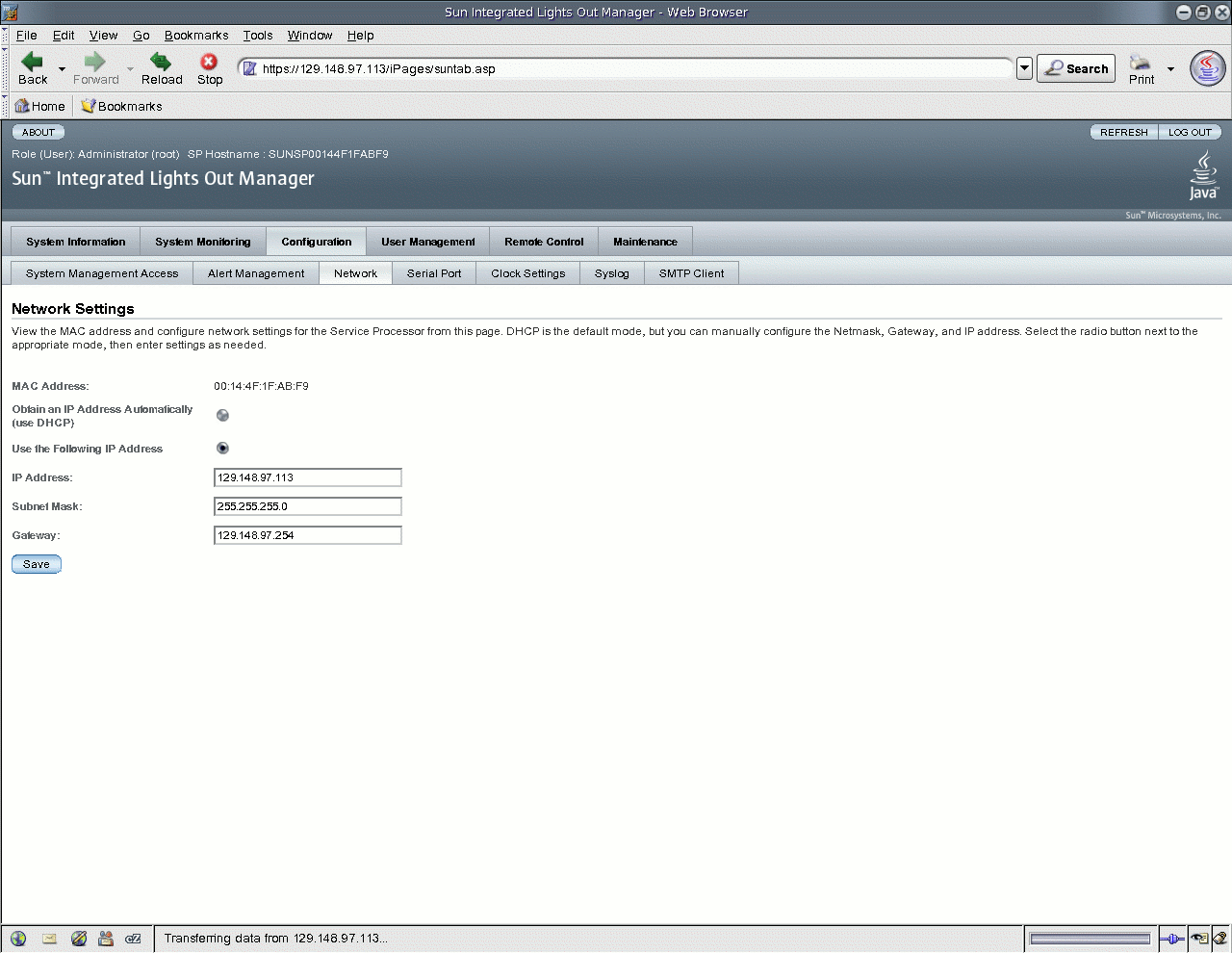
Task: Expand the URL bar history dropdown
Action: click(x=1024, y=68)
